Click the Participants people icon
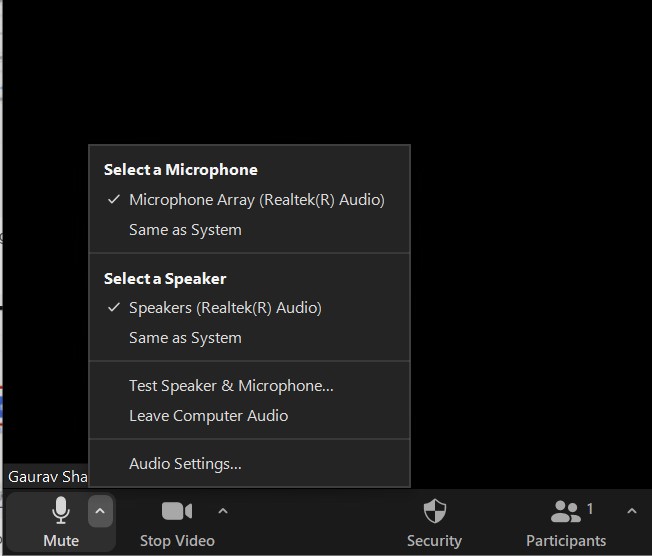Viewport: 652px width, 556px height. [565, 511]
